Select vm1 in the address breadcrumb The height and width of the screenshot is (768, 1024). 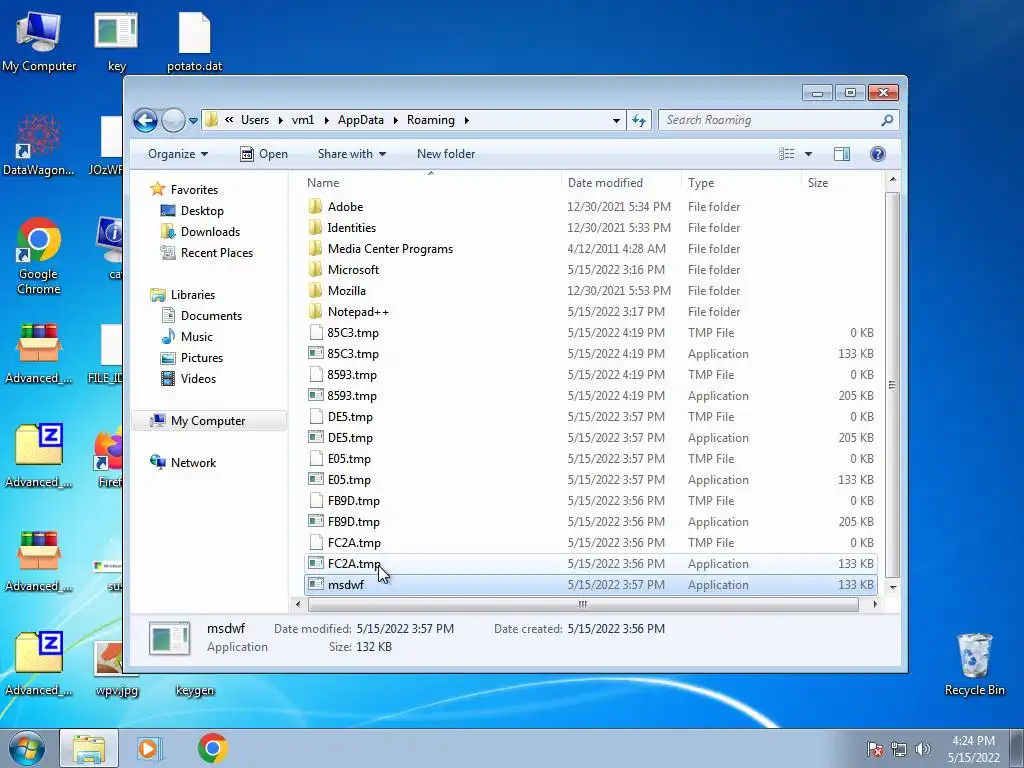click(x=302, y=120)
